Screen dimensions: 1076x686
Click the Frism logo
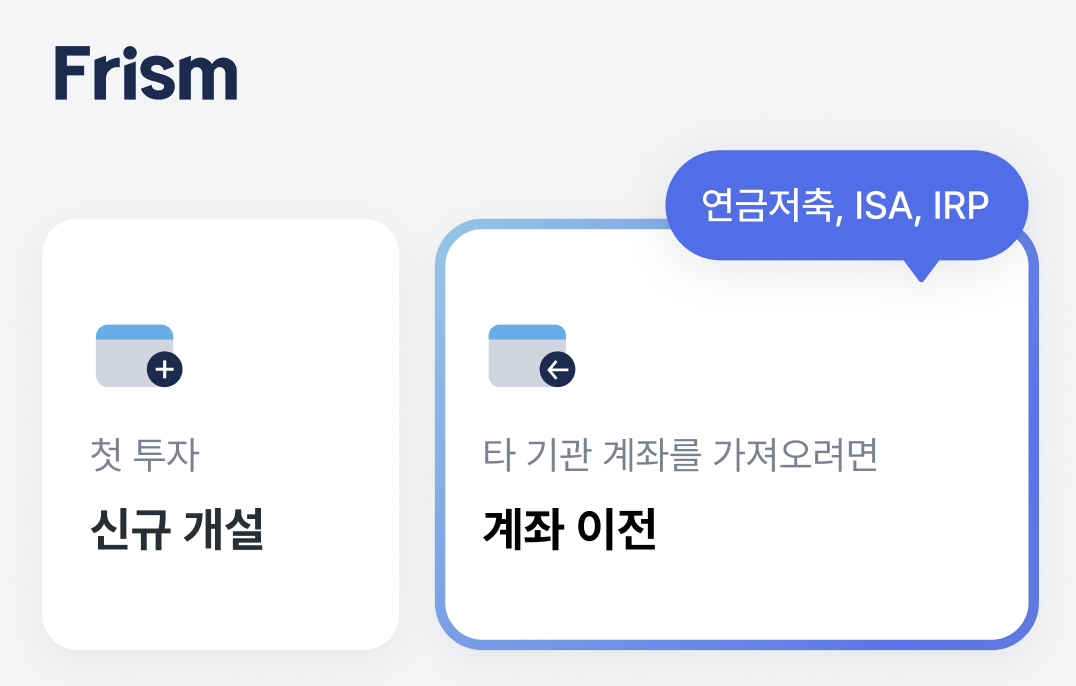click(x=146, y=73)
